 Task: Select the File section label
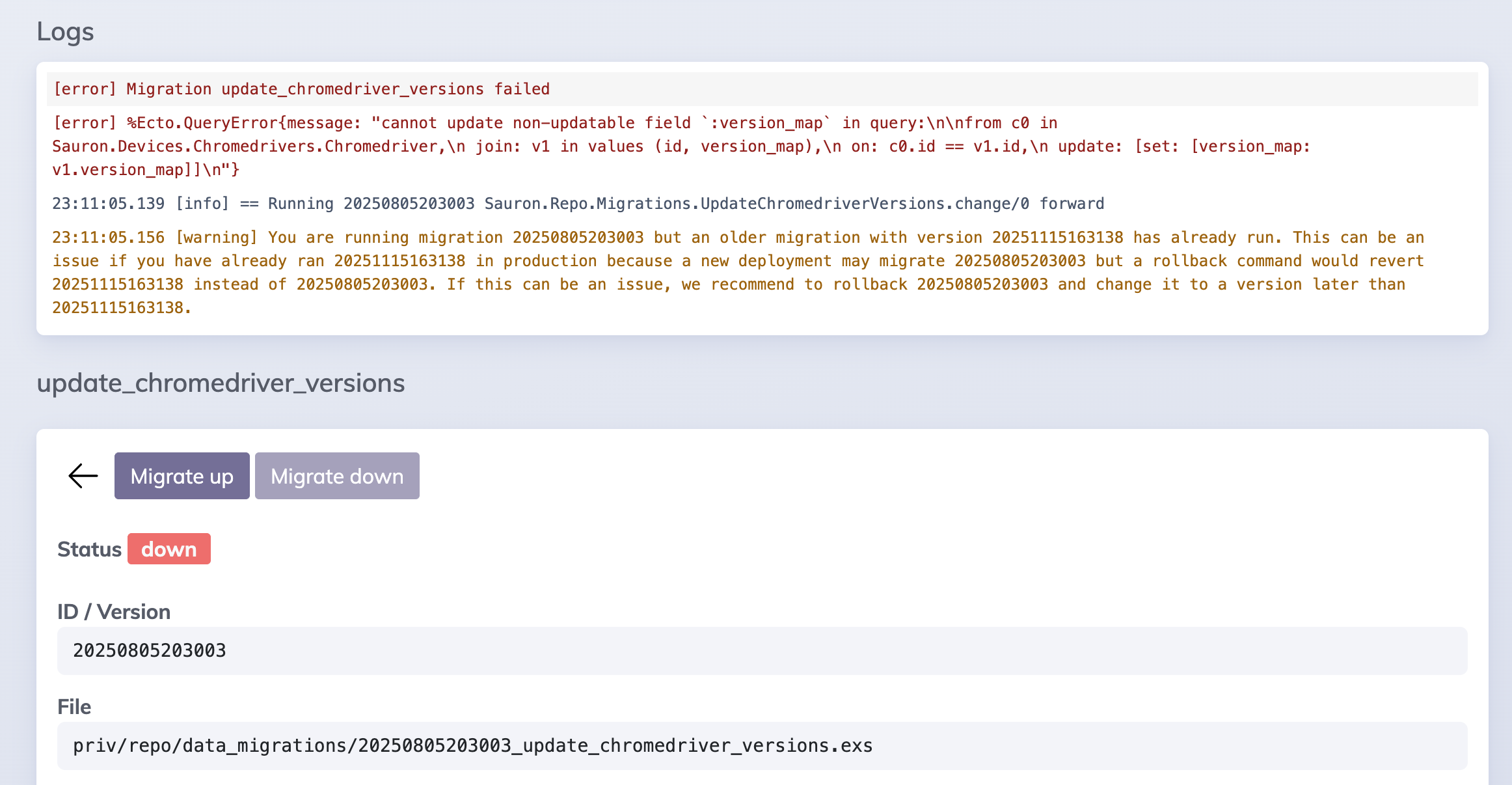[74, 706]
